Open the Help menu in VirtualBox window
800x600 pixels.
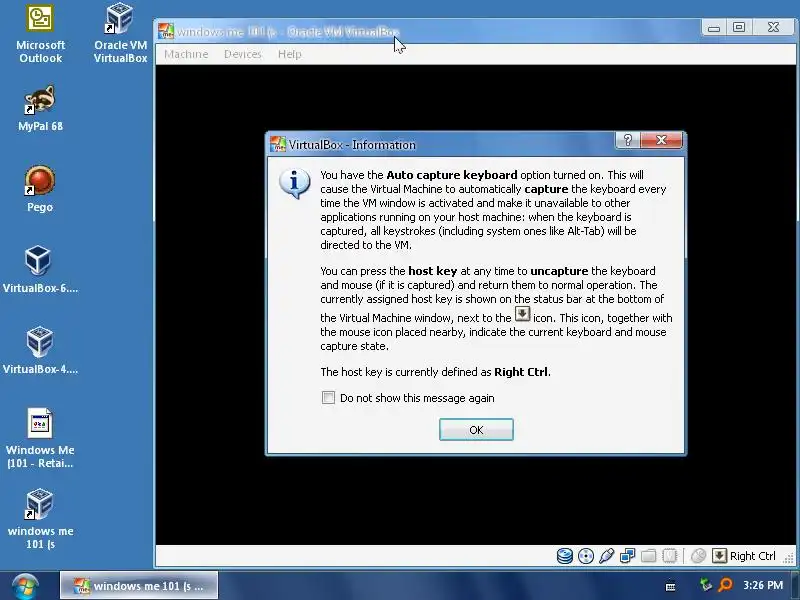click(x=289, y=54)
